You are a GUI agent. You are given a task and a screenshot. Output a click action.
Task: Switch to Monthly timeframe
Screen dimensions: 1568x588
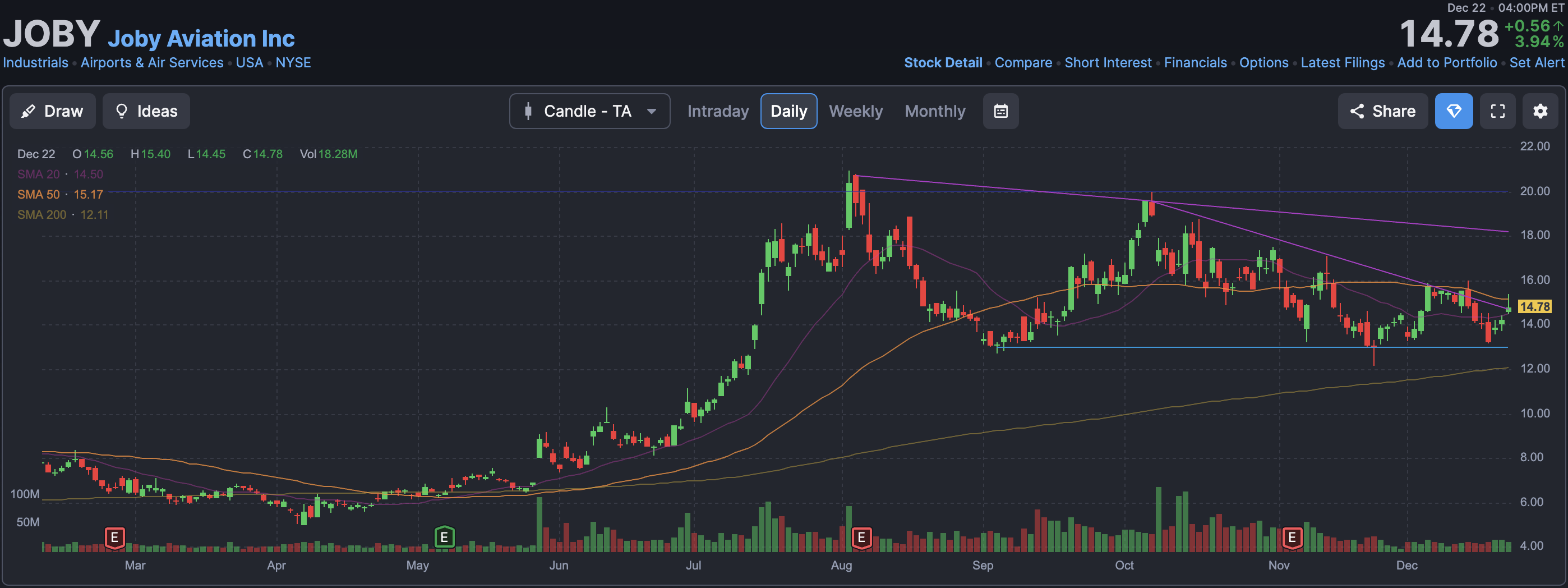[x=934, y=111]
